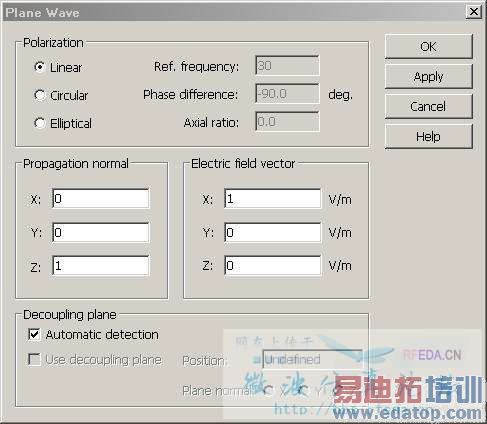The height and width of the screenshot is (424, 487).
Task: Select the Circular polarization option
Action: pyautogui.click(x=40, y=95)
